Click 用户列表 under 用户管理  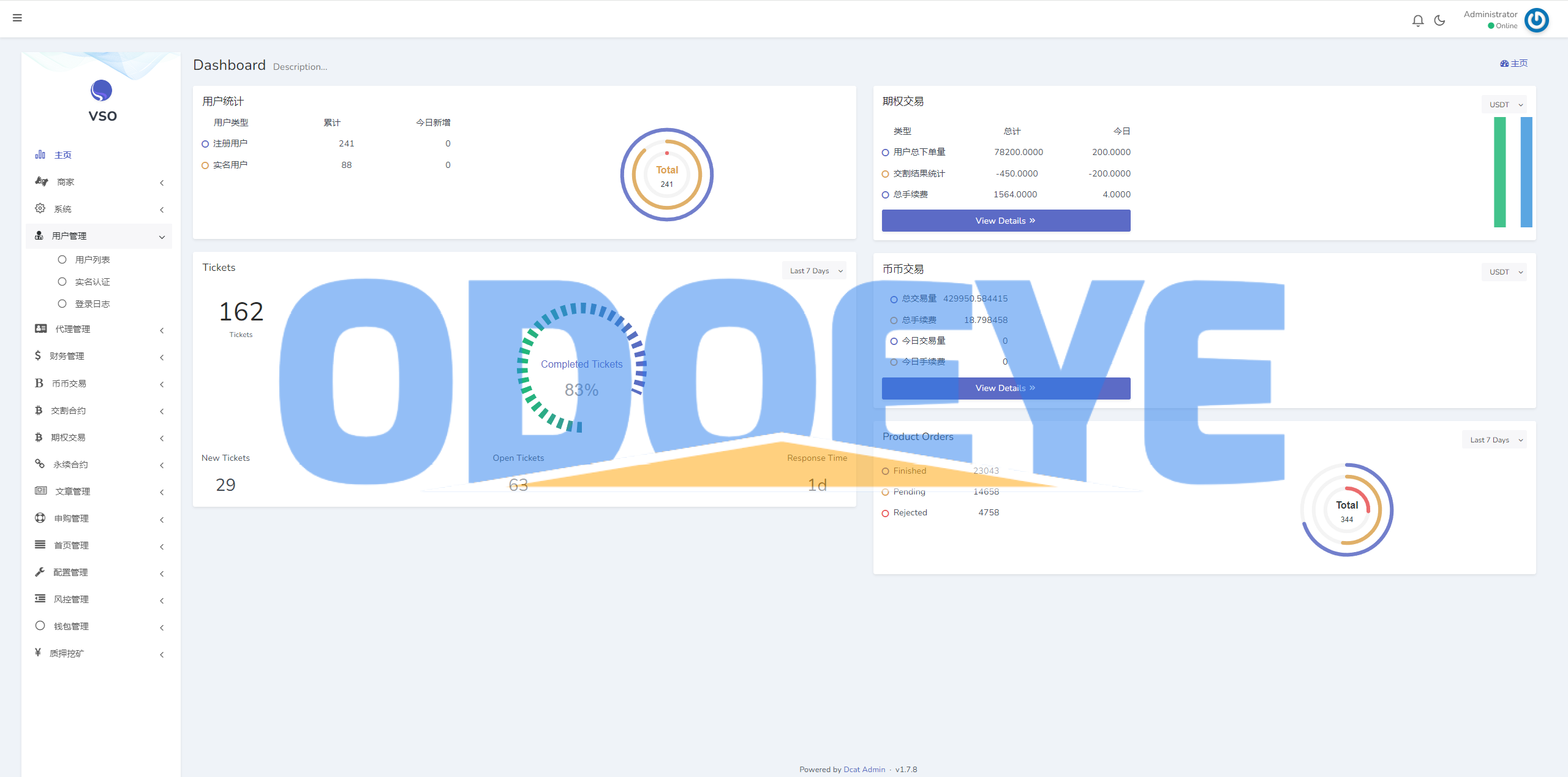[x=91, y=258]
